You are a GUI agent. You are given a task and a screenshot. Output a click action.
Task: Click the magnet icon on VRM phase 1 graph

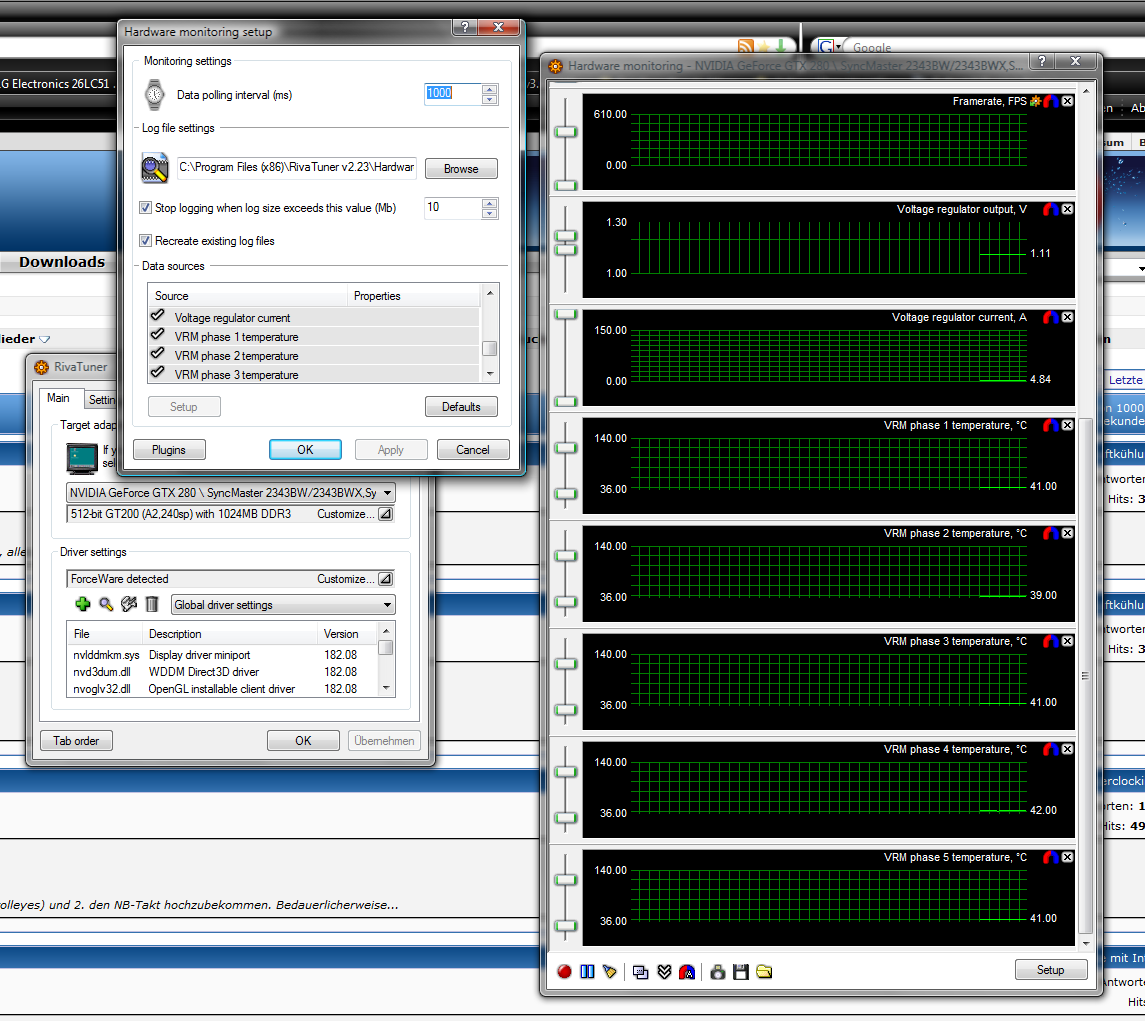point(1051,426)
